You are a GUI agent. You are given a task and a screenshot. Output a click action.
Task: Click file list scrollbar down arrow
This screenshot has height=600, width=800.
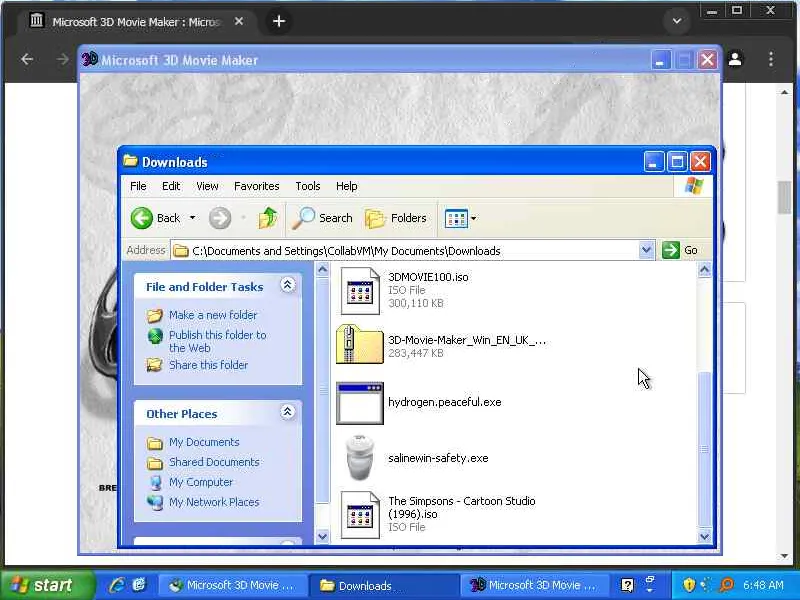704,536
